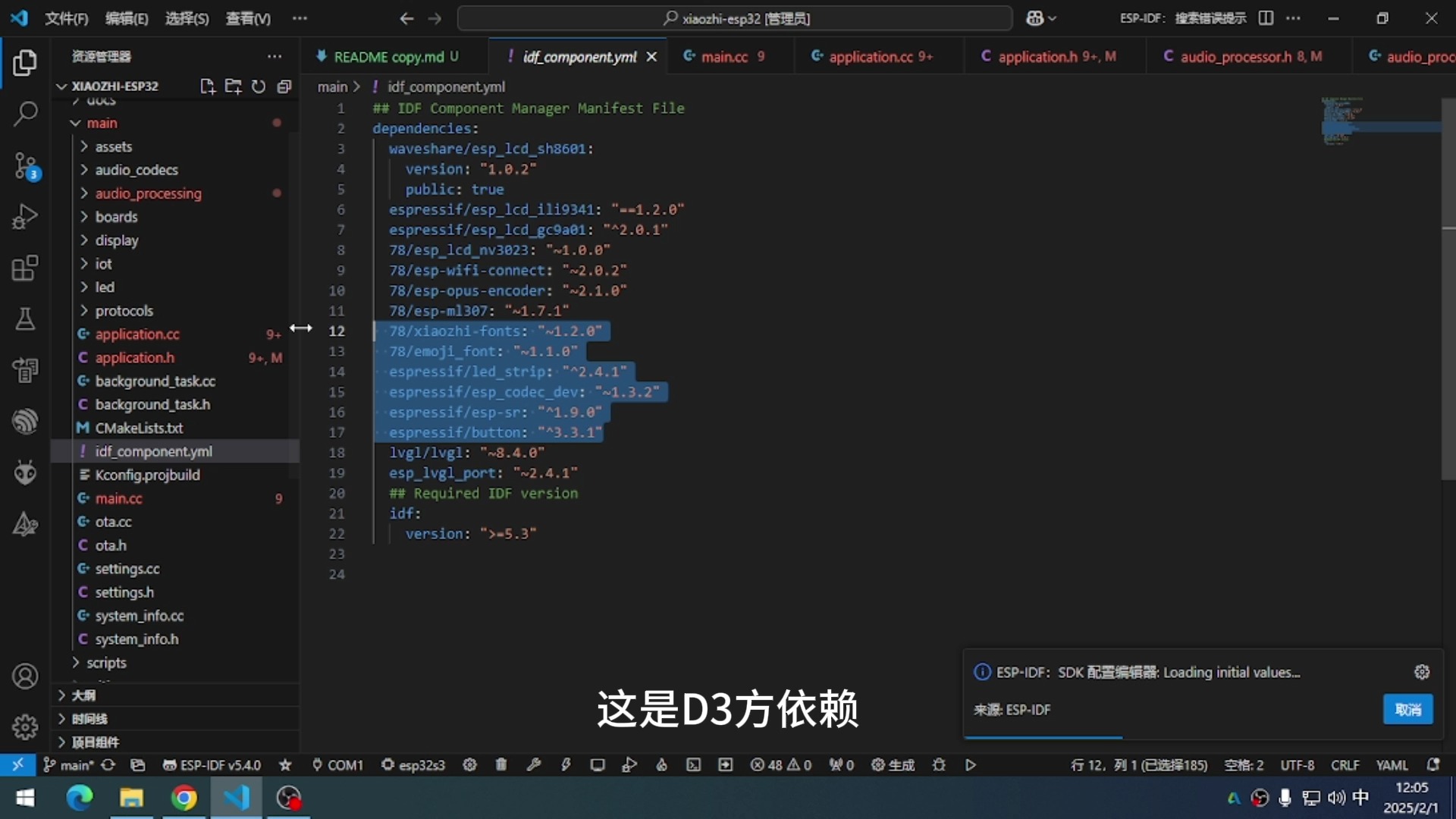Viewport: 1456px width, 819px height.
Task: Open the Search view in activity bar
Action: click(x=25, y=115)
